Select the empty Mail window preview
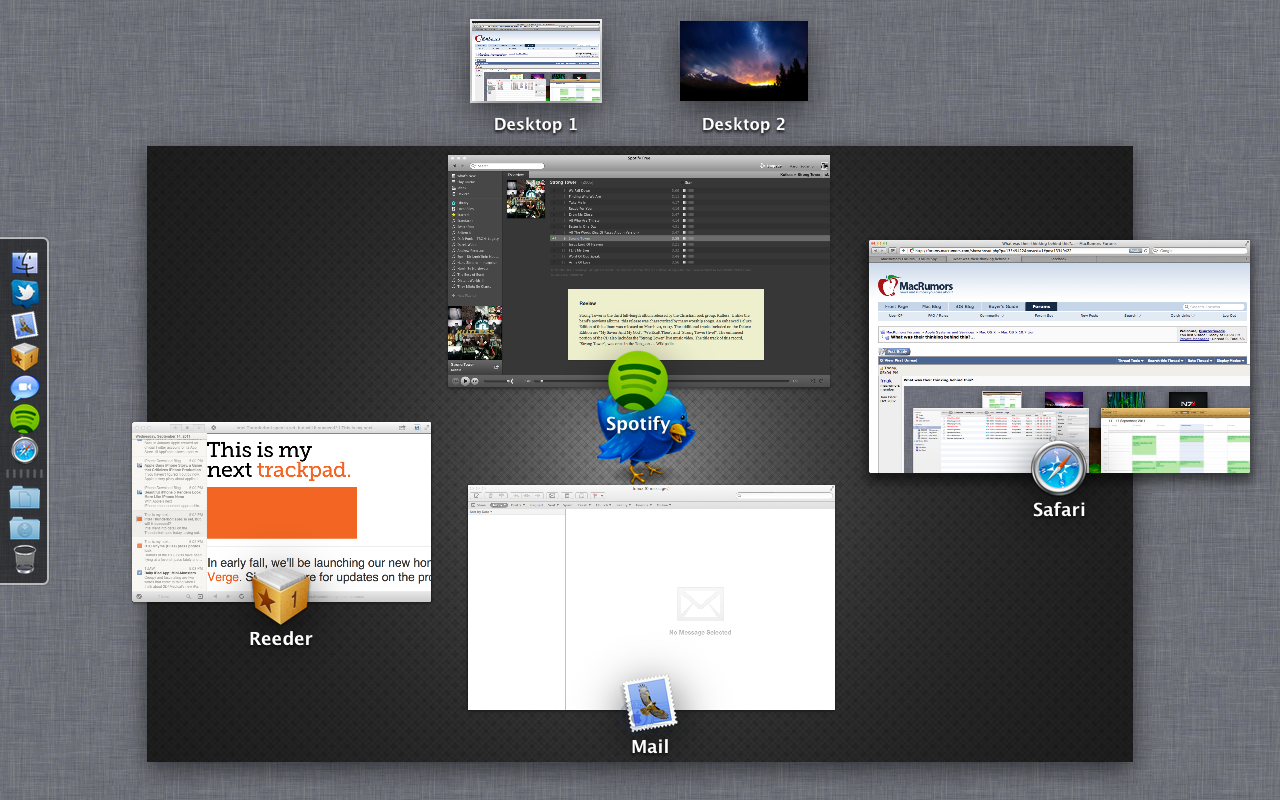The width and height of the screenshot is (1280, 800). tap(651, 597)
